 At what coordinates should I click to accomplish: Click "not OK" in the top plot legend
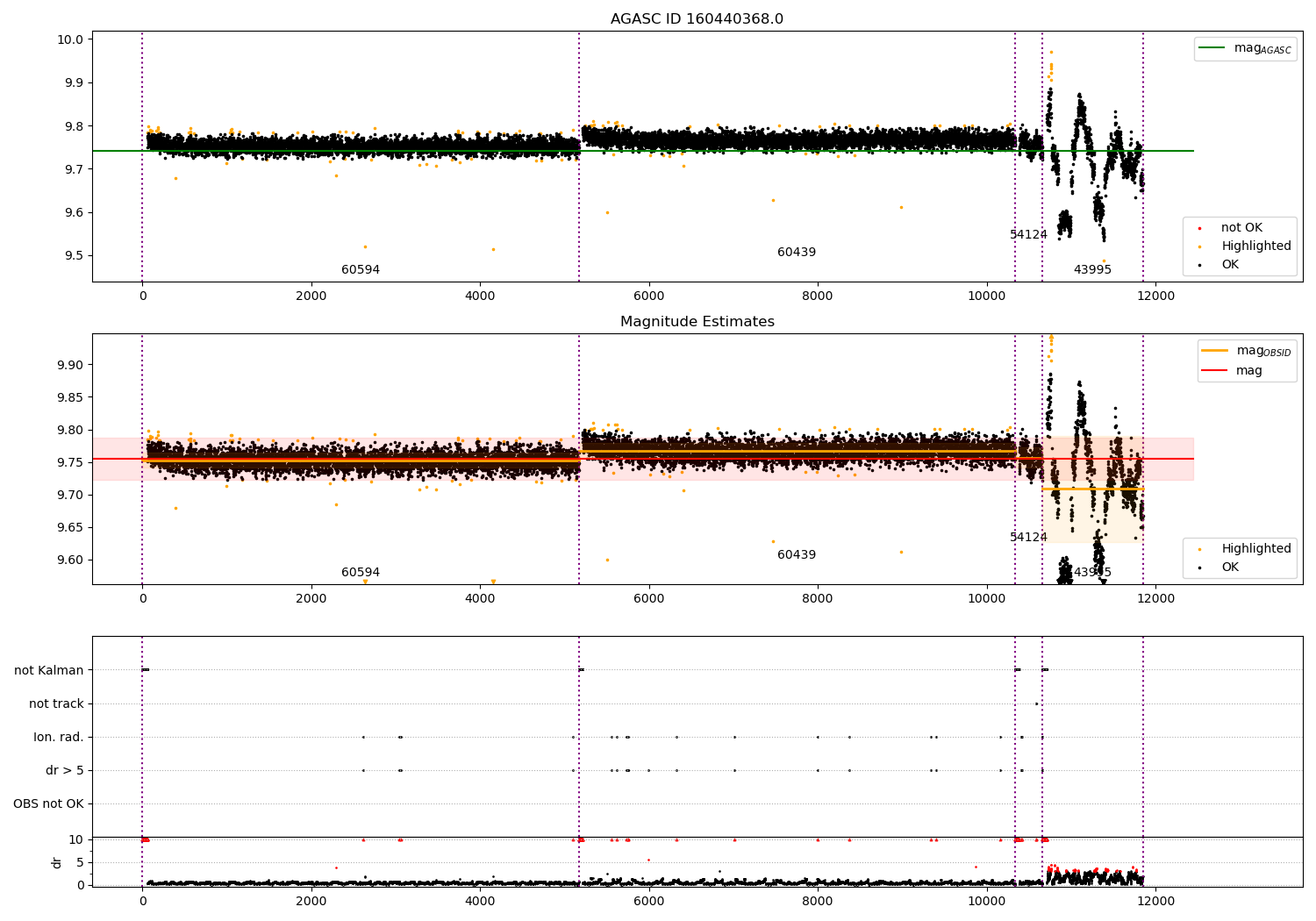click(x=1241, y=228)
